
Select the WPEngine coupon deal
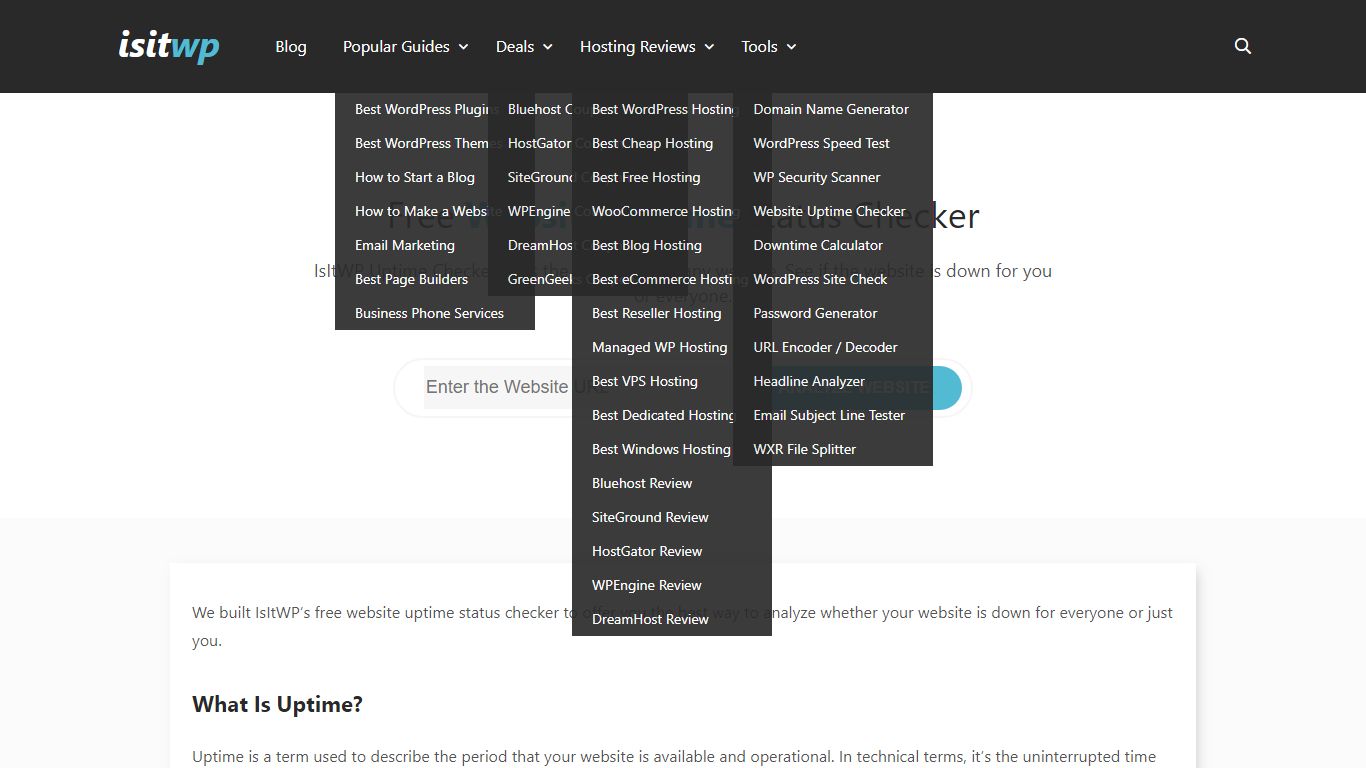[x=539, y=211]
